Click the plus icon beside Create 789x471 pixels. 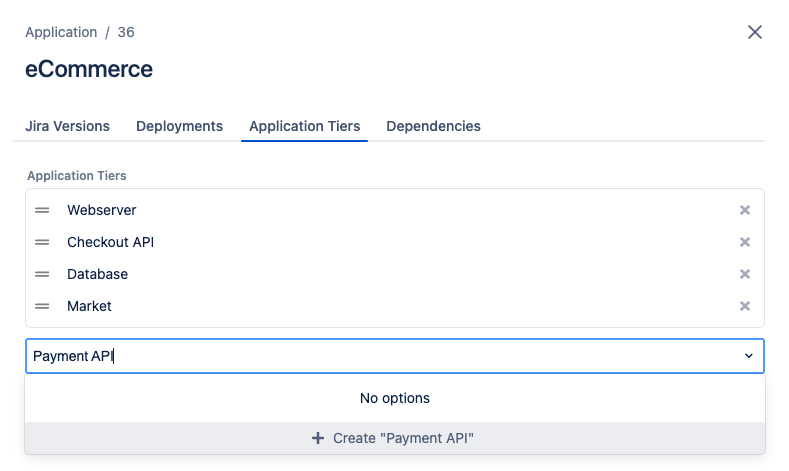coord(318,438)
